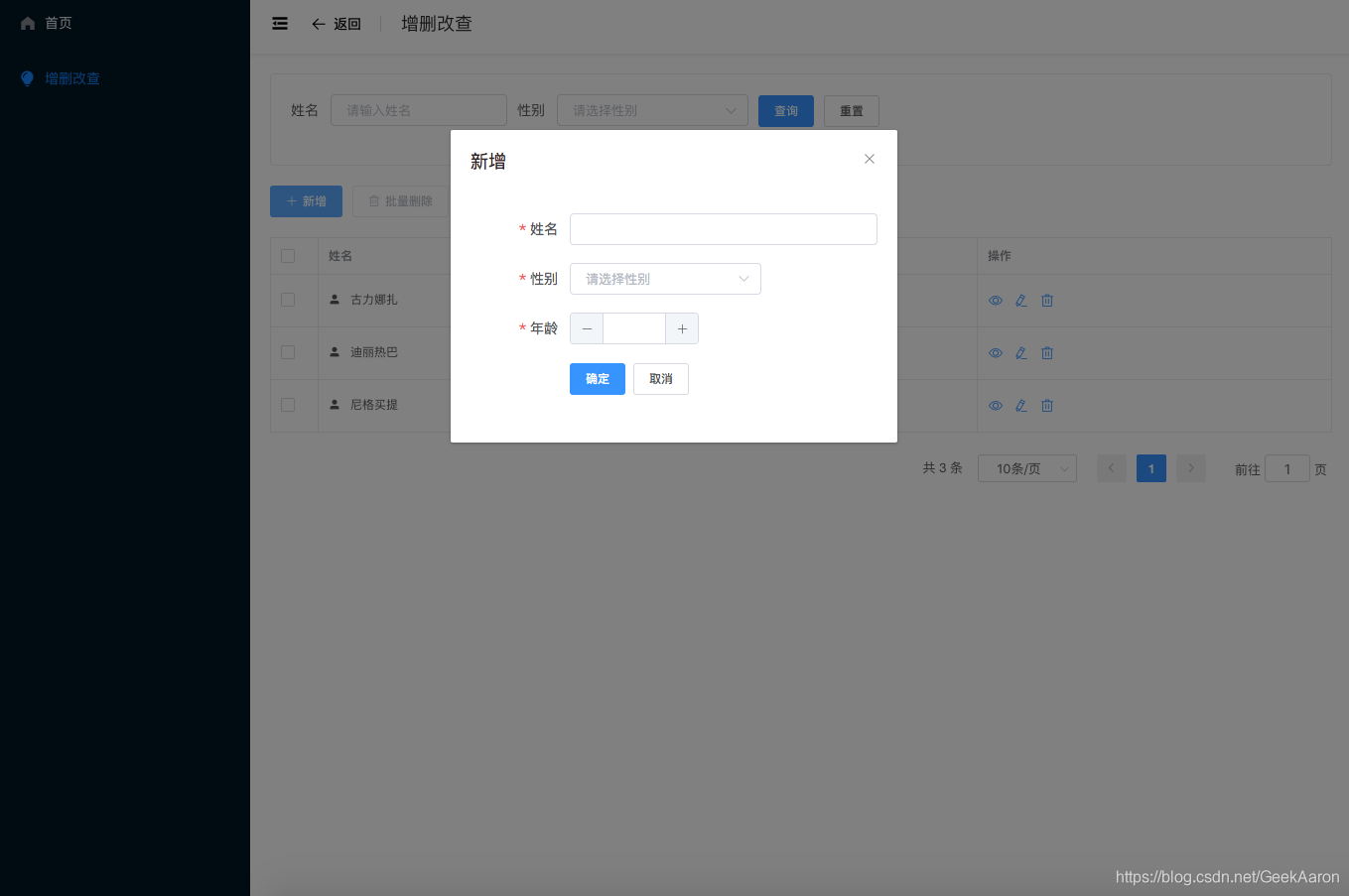1349x896 pixels.
Task: Increase 年龄 with plus button
Action: pos(682,328)
